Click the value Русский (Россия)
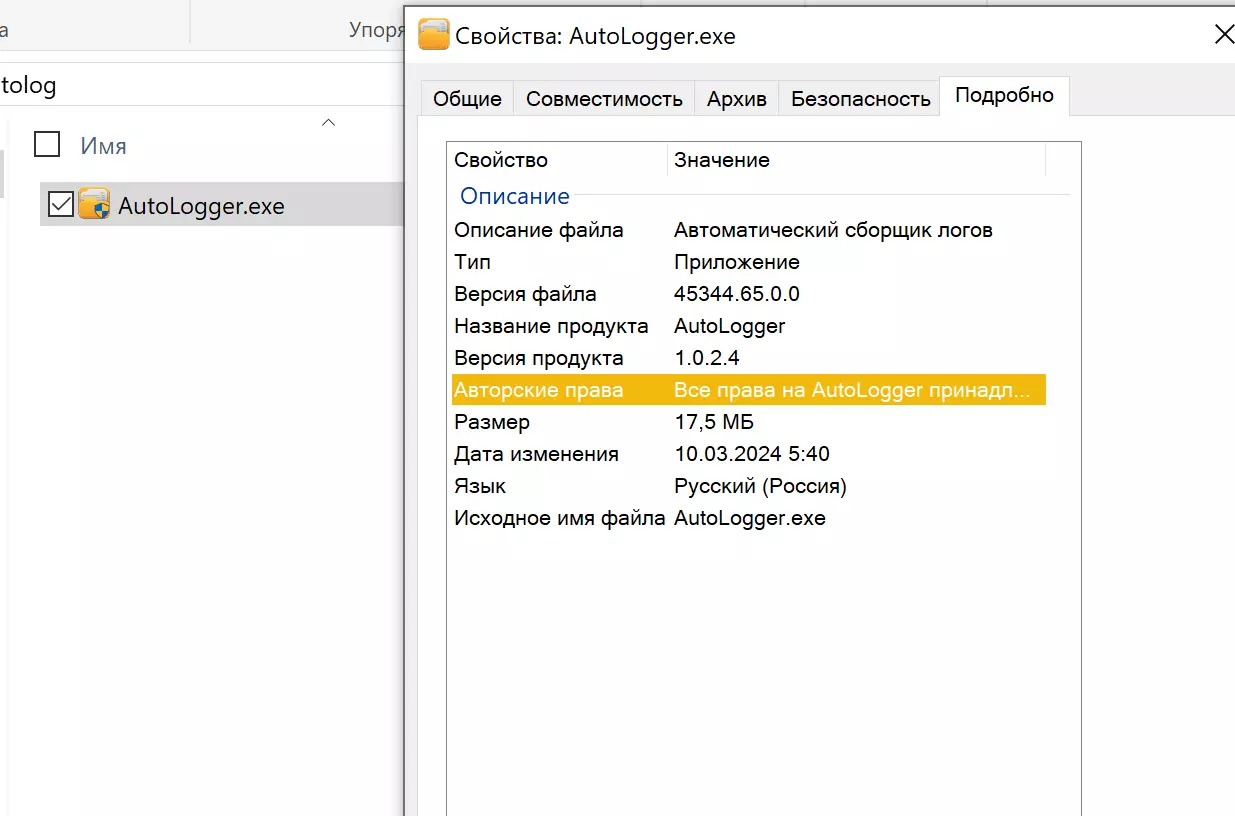The width and height of the screenshot is (1235, 816). click(760, 486)
